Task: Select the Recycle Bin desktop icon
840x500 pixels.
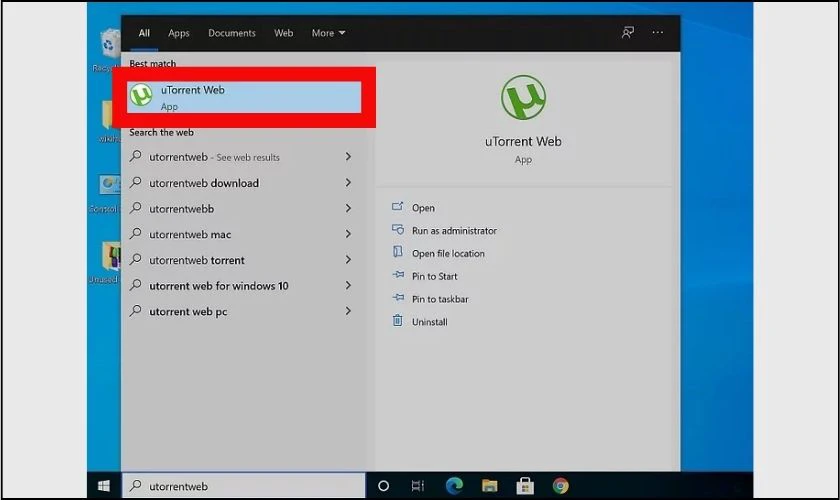Action: click(109, 49)
